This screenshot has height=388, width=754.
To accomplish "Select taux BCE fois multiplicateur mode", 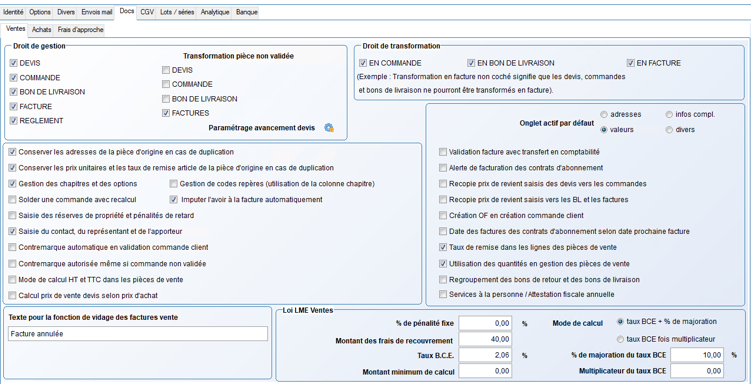I will point(620,339).
